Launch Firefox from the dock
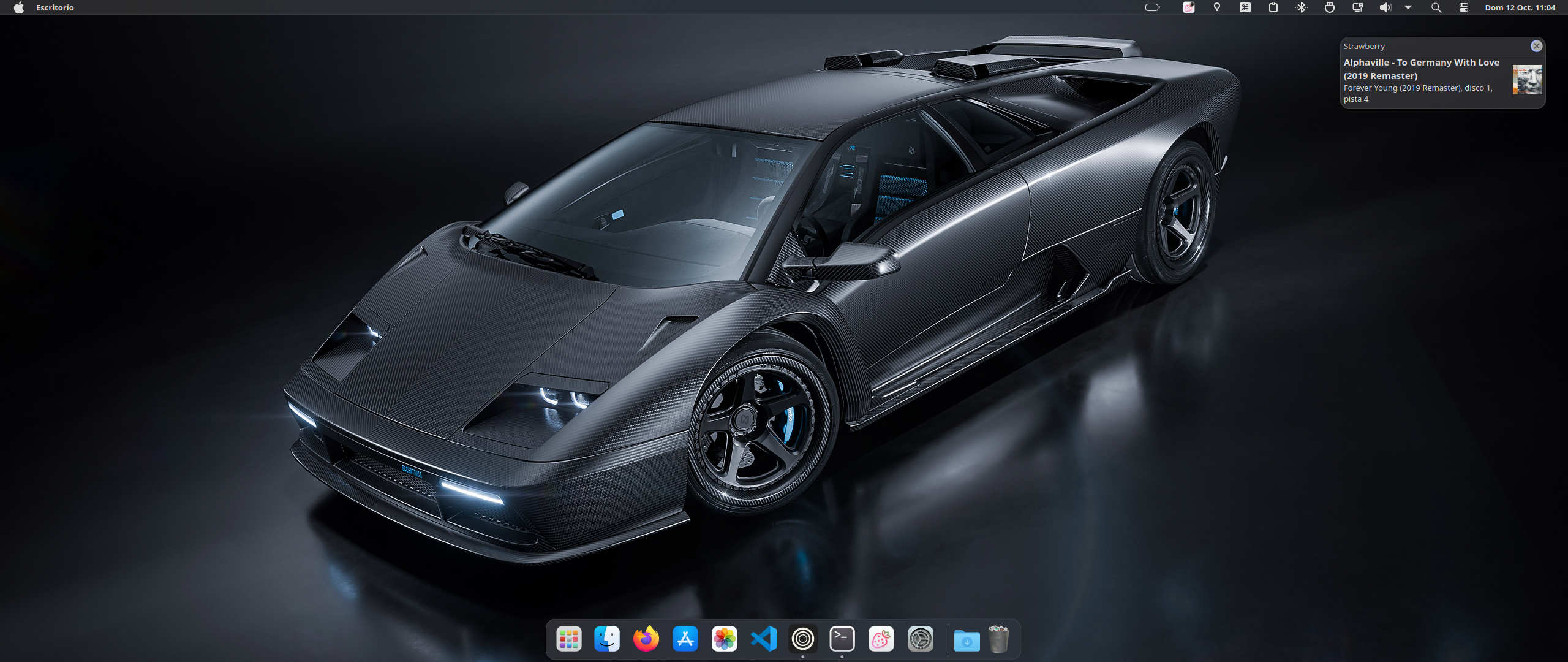 (x=646, y=639)
